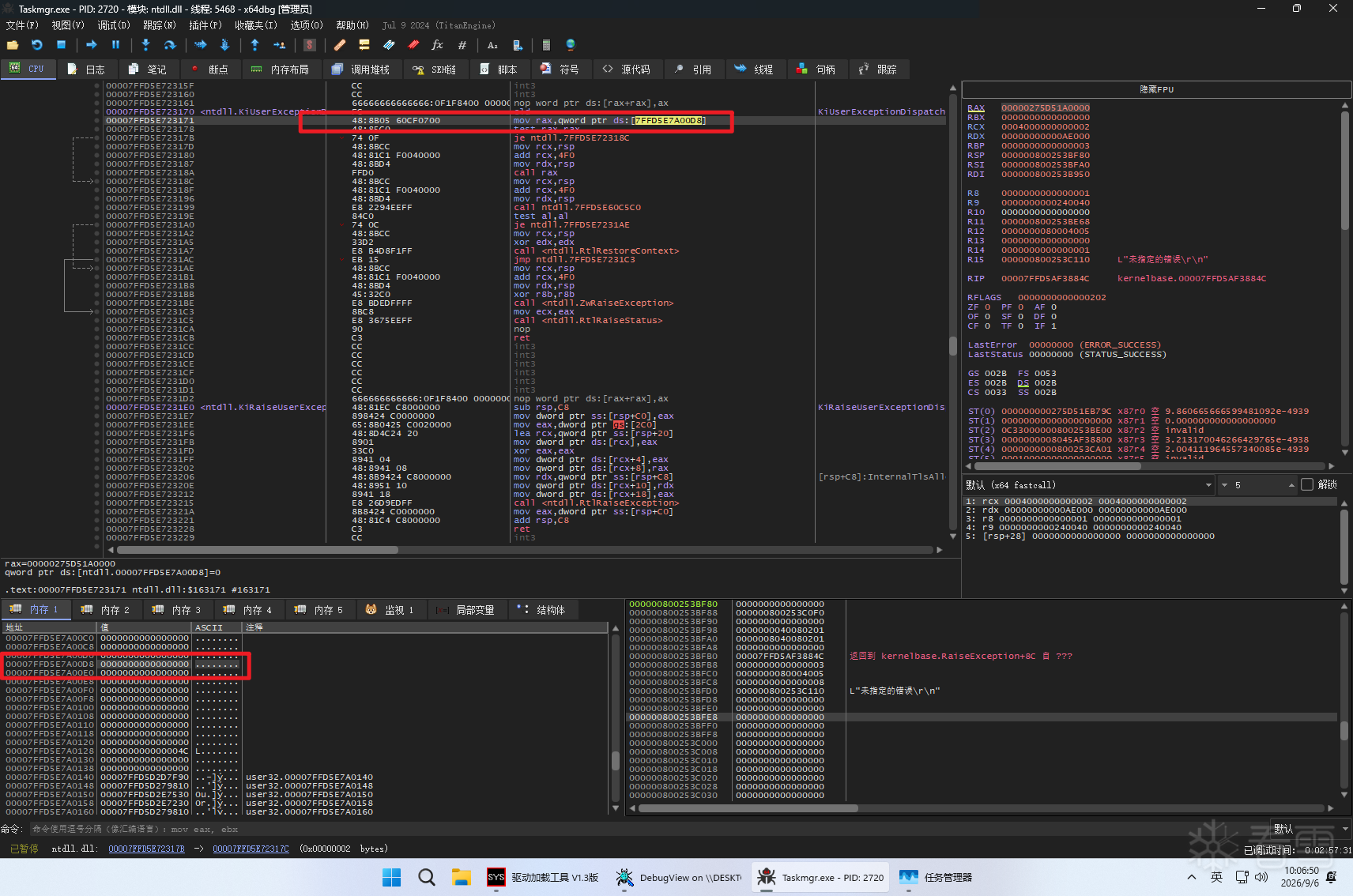Open 驱动加载工具 V1.3版 from taskbar
Viewport: 1353px width, 896px height.
543,877
